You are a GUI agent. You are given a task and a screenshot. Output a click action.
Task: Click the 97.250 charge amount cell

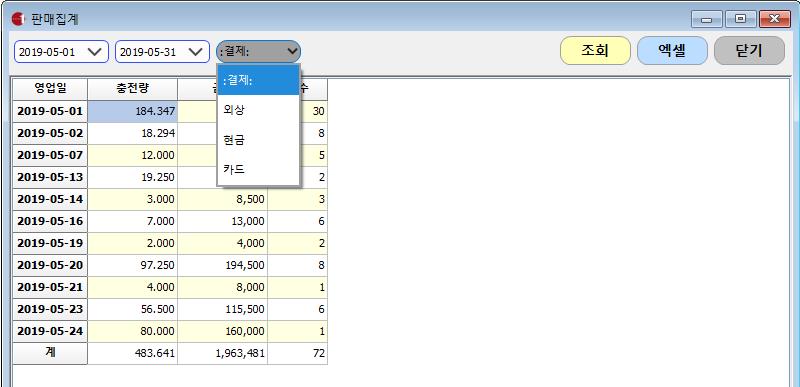pos(133,265)
